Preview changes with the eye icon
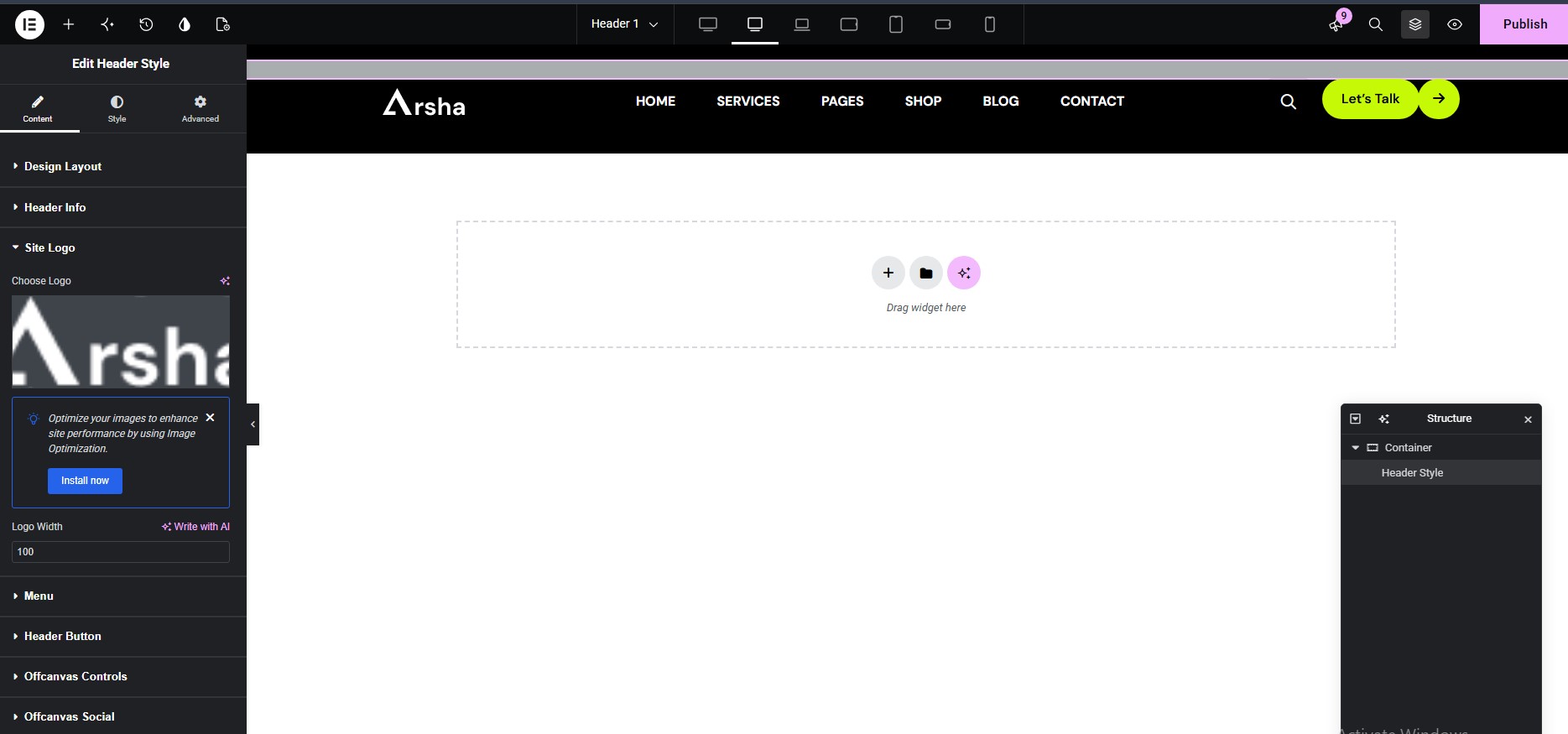 (1455, 24)
